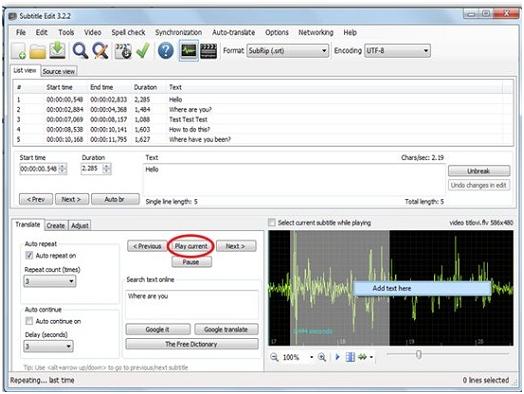
Task: Run spell check with green checkmark icon
Action: [143, 51]
